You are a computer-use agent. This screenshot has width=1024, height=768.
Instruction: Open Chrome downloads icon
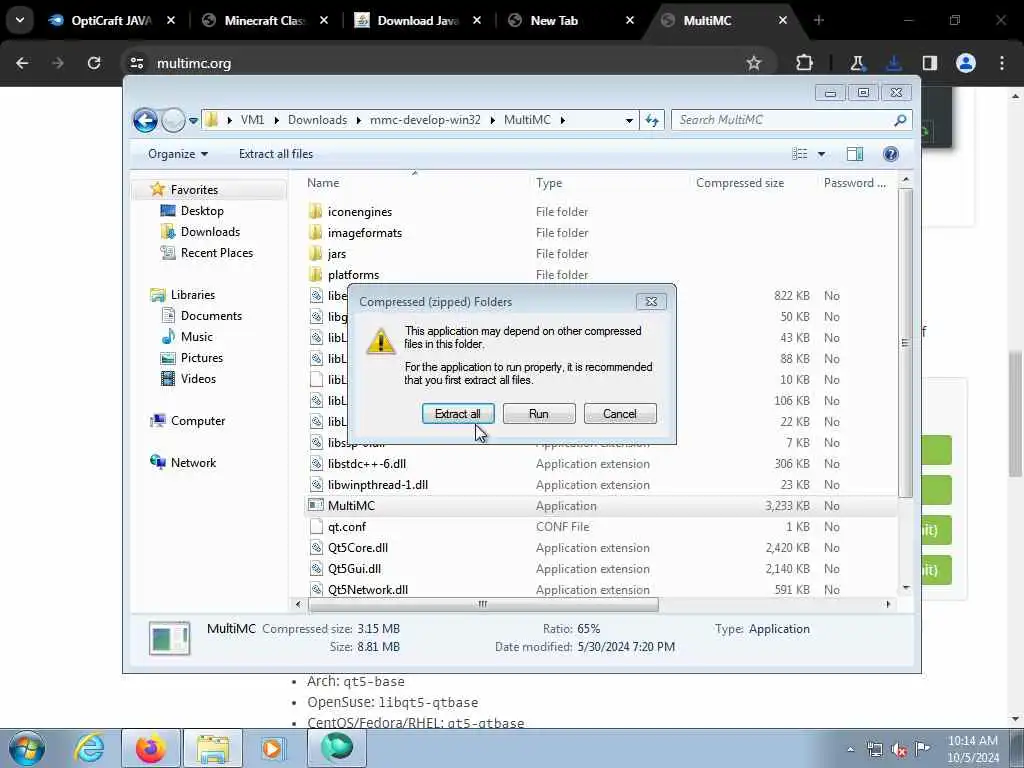[x=893, y=63]
